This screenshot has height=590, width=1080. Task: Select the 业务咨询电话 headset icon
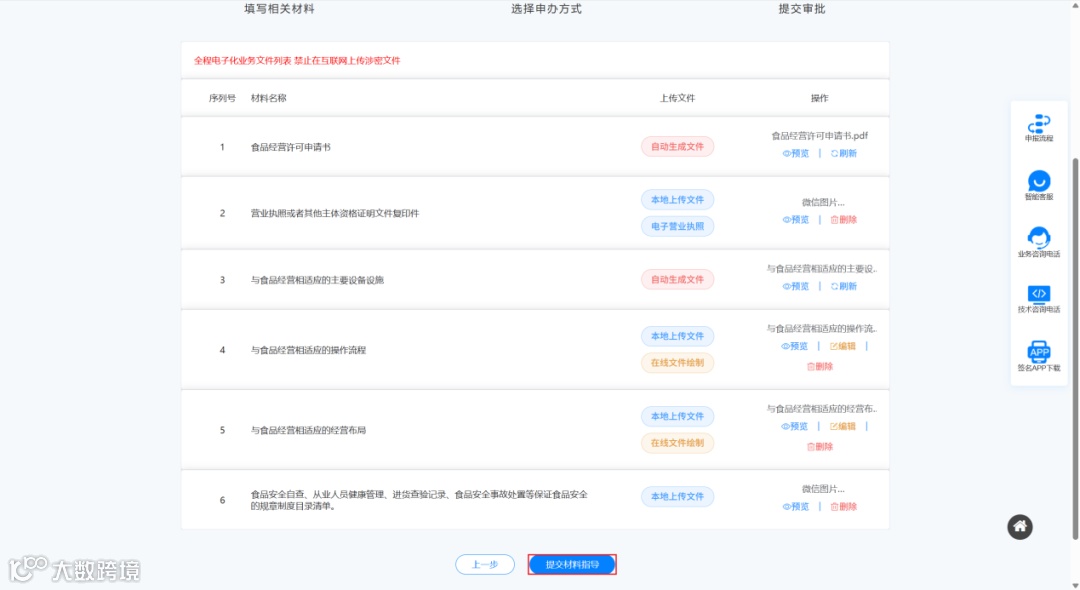[x=1039, y=238]
